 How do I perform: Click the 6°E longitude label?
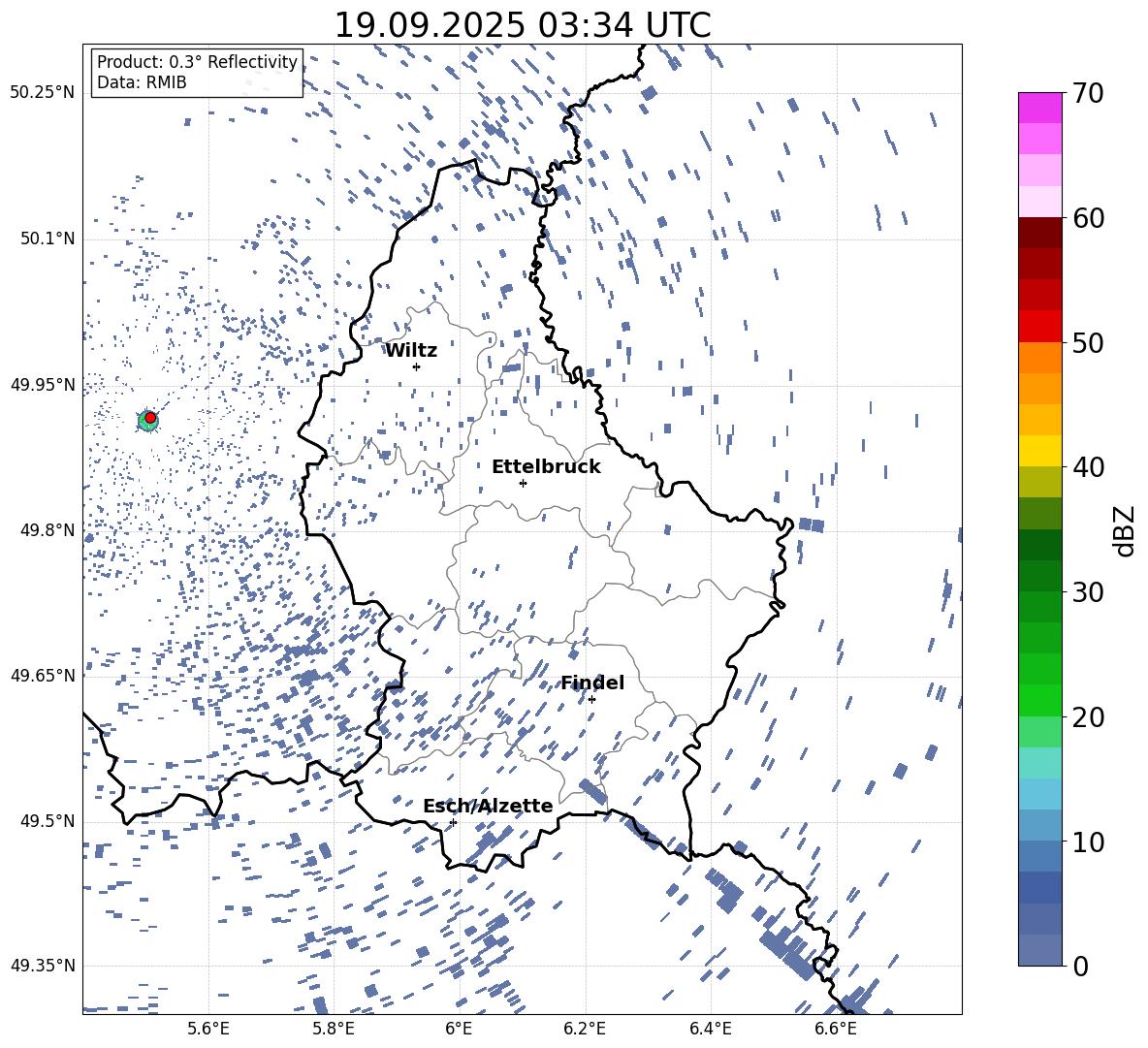pyautogui.click(x=459, y=1030)
